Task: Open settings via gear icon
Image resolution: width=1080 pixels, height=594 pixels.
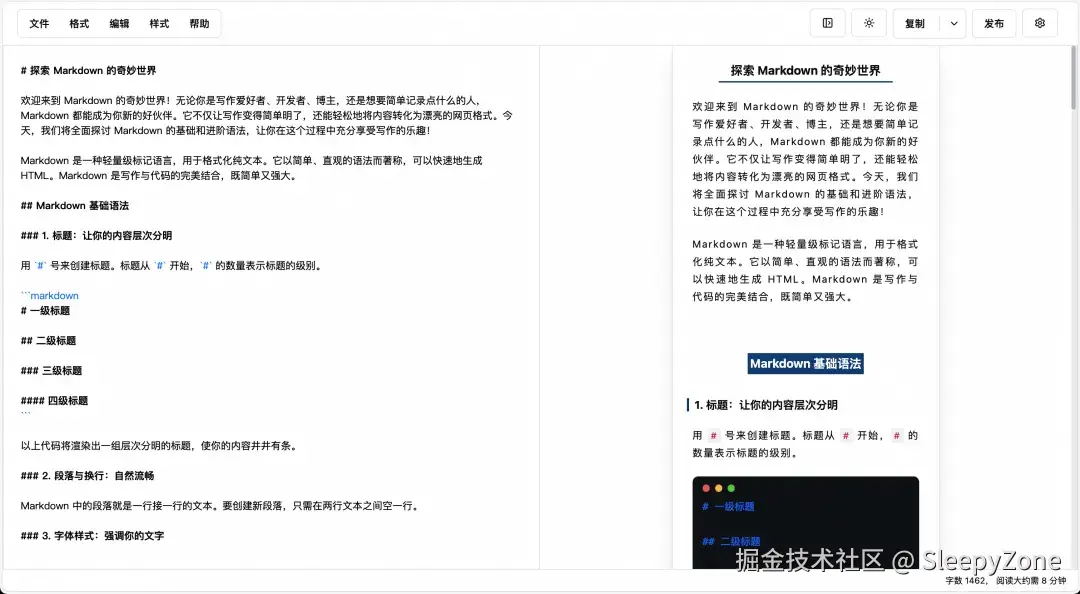Action: coord(1040,23)
